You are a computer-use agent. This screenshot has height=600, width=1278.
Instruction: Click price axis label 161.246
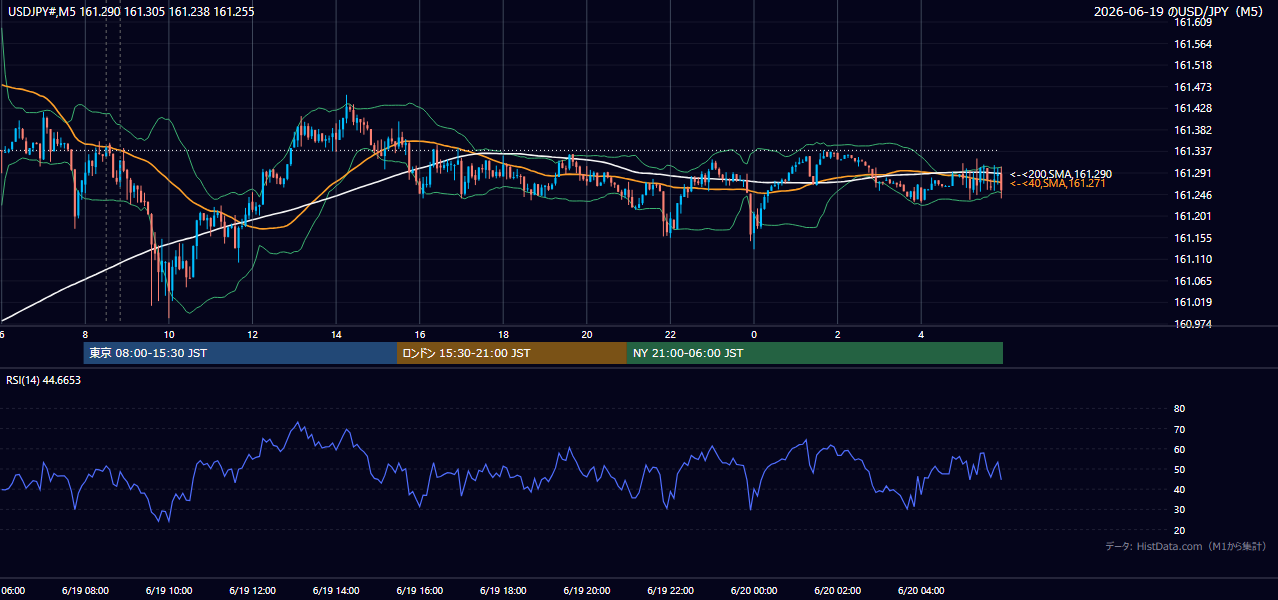1192,195
